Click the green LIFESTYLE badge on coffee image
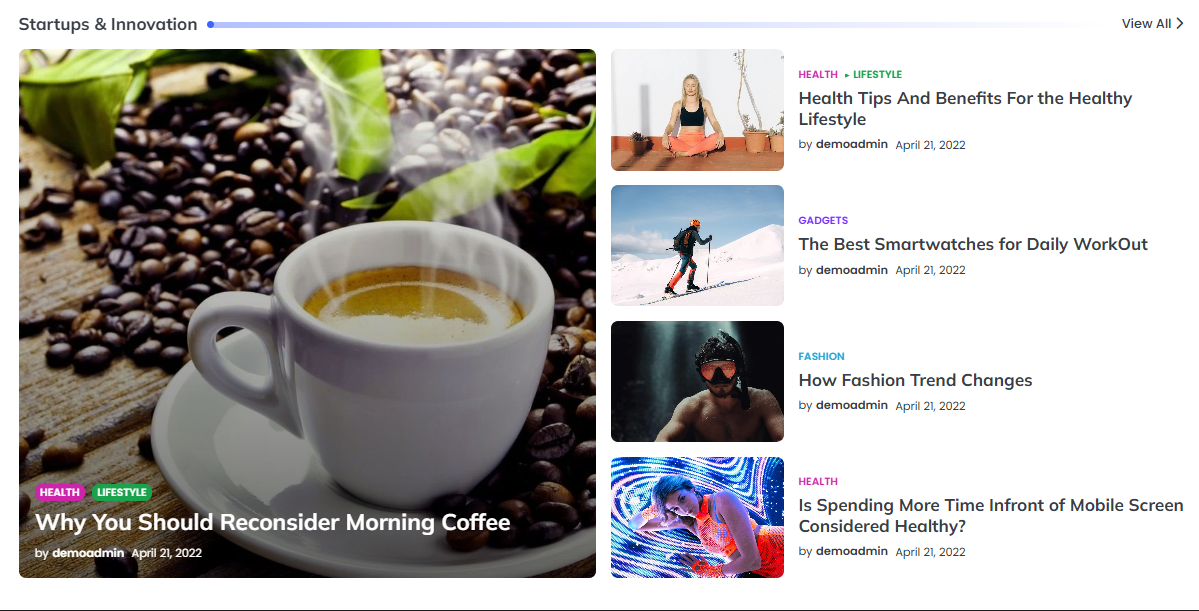Image resolution: width=1199 pixels, height=611 pixels. pyautogui.click(x=122, y=492)
